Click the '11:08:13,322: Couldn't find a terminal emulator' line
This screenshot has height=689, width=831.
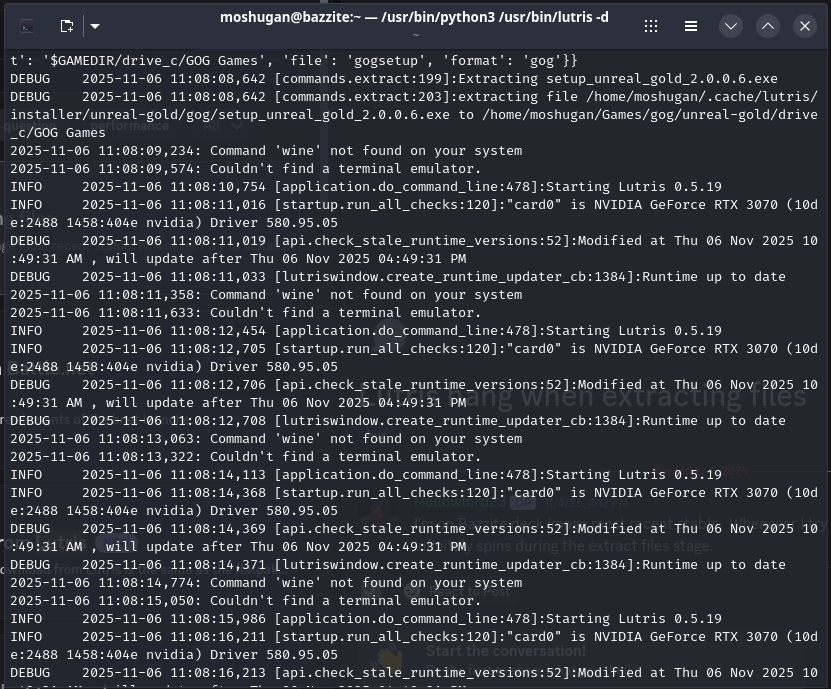[x=245, y=457]
